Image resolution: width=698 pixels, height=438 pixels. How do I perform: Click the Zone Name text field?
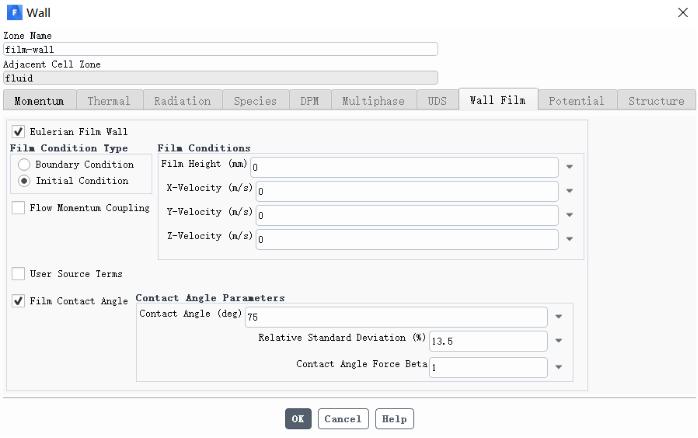(220, 49)
